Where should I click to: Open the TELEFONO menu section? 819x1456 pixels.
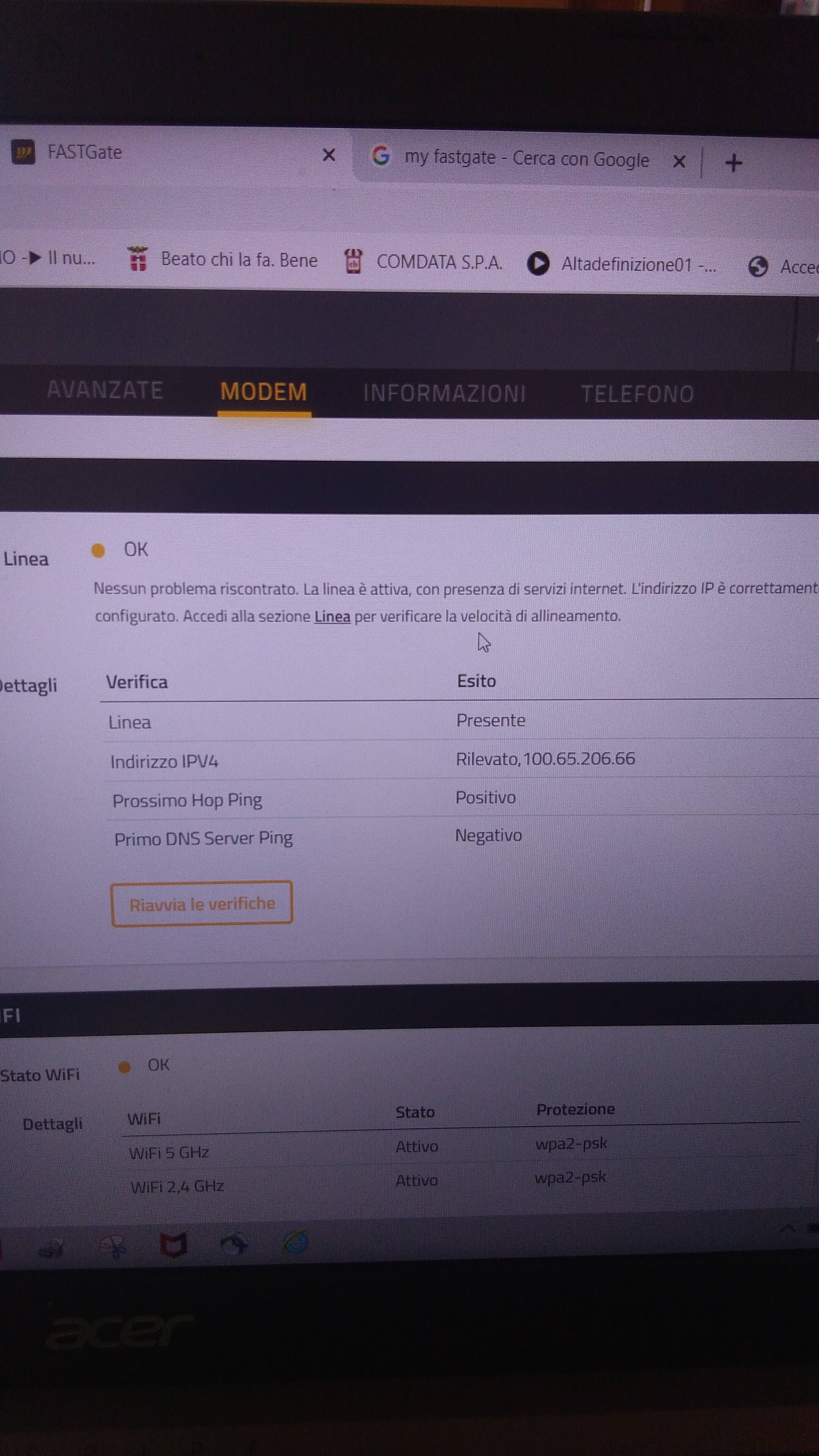pos(637,394)
